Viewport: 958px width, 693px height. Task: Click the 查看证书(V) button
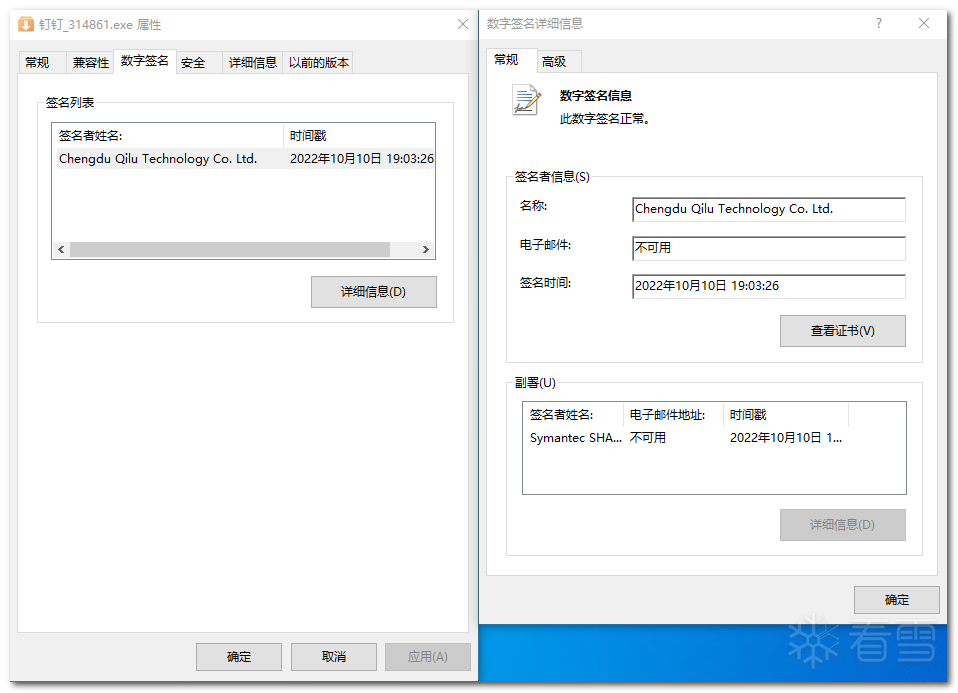click(x=843, y=331)
